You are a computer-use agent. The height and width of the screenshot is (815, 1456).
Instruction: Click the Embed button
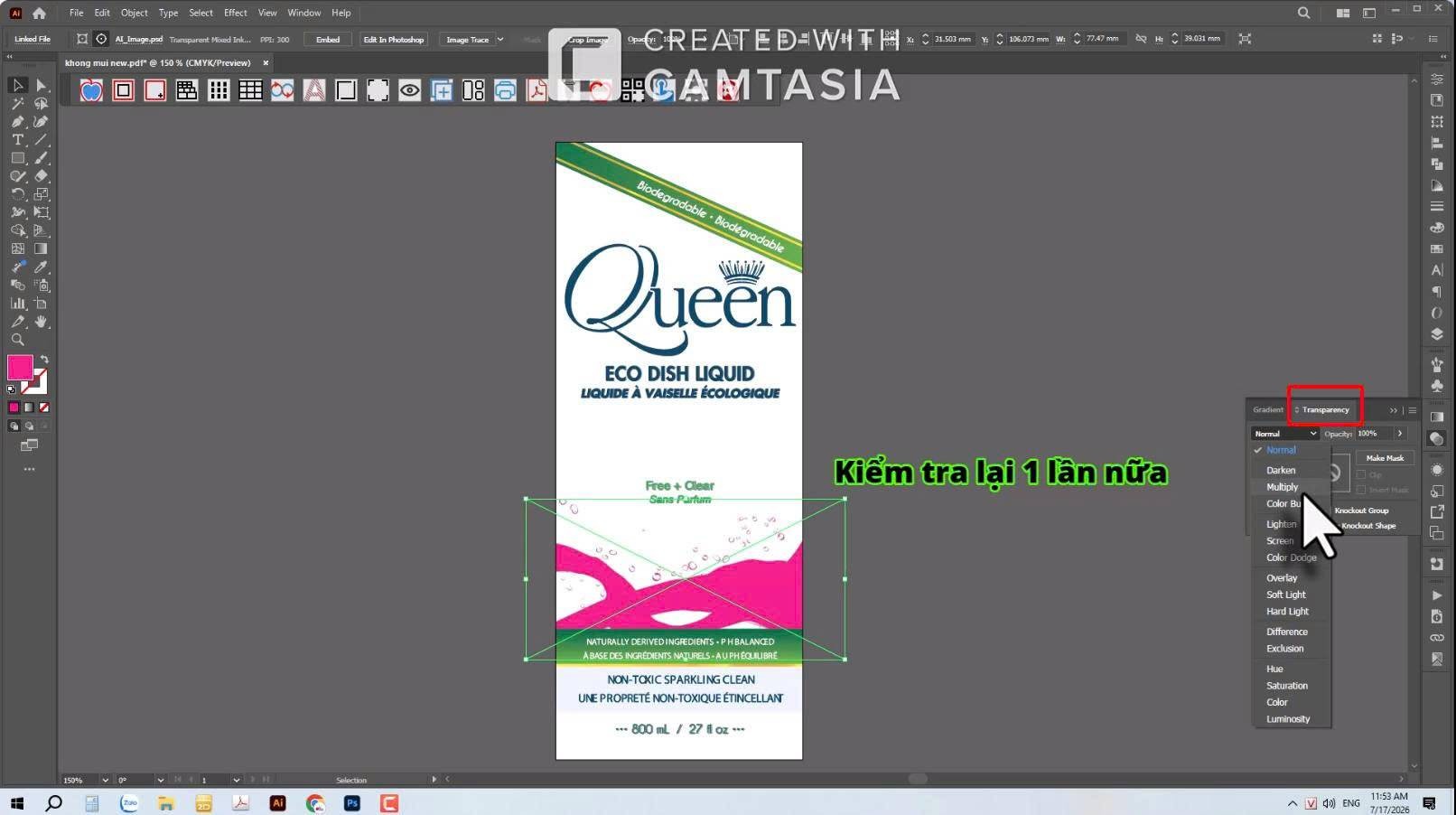pyautogui.click(x=328, y=40)
